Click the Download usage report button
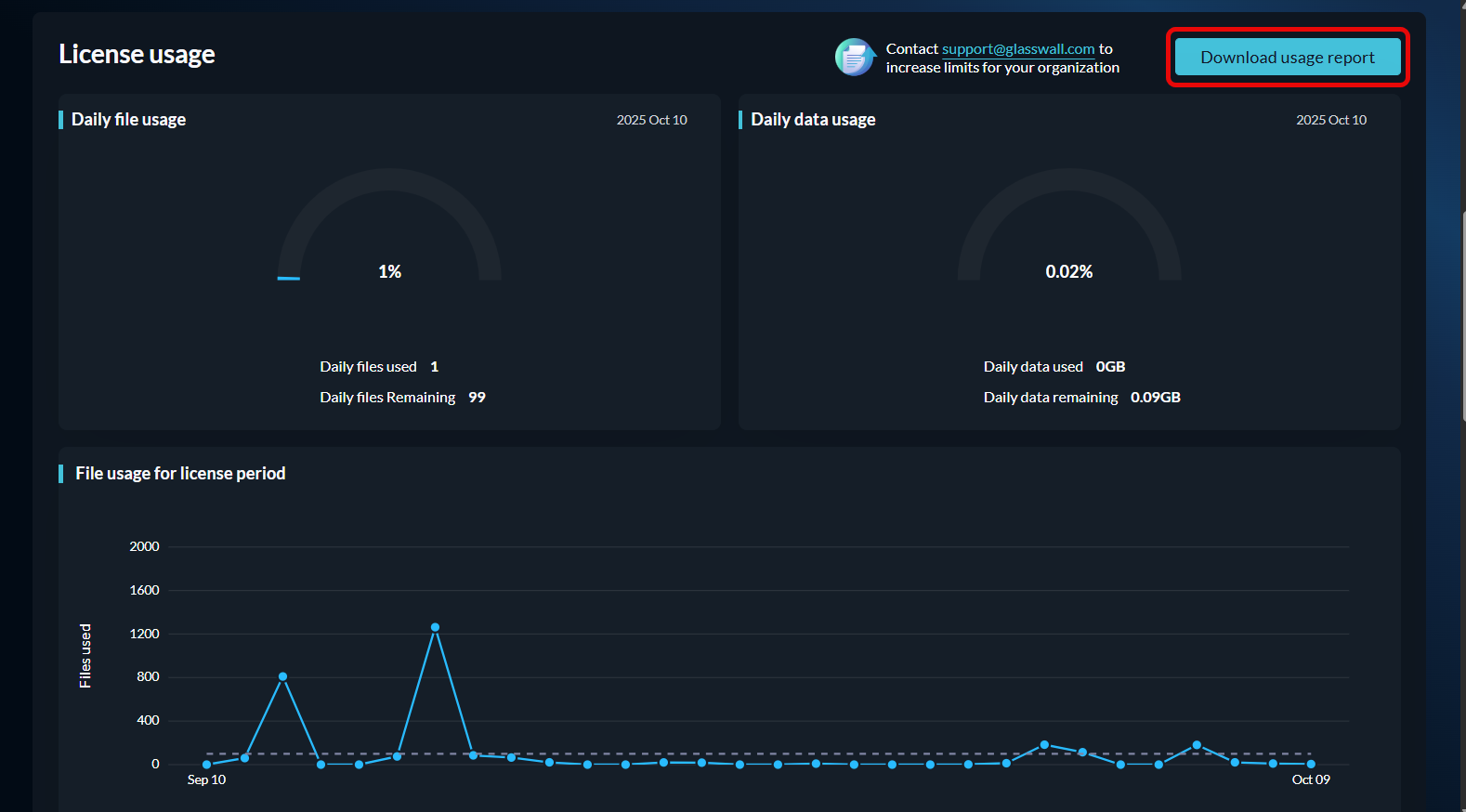Screen dimensions: 1466x812 (x=1287, y=58)
